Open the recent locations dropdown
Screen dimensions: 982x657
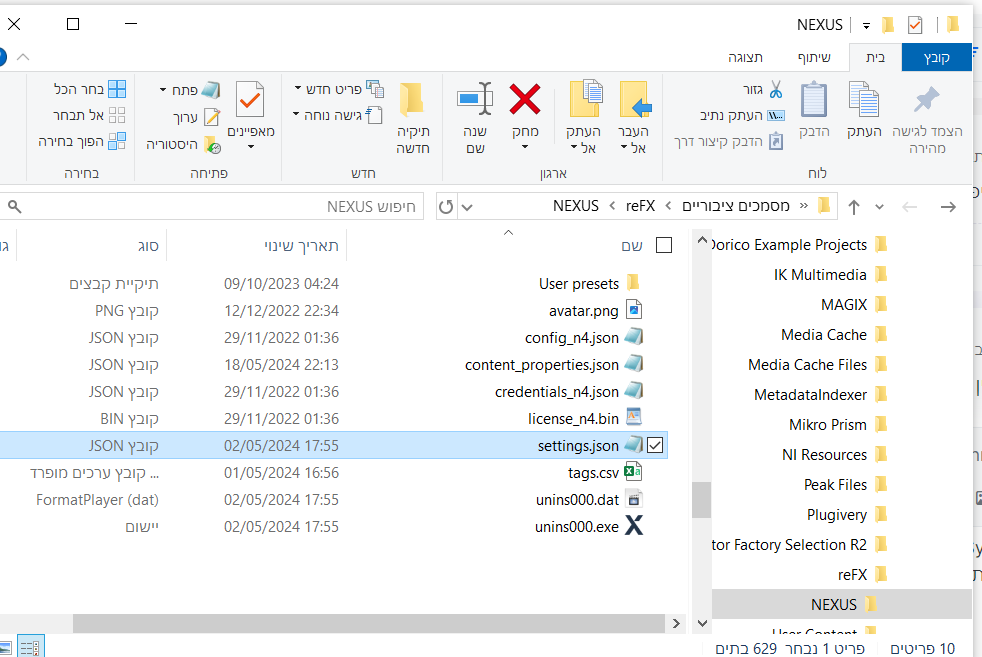point(879,207)
